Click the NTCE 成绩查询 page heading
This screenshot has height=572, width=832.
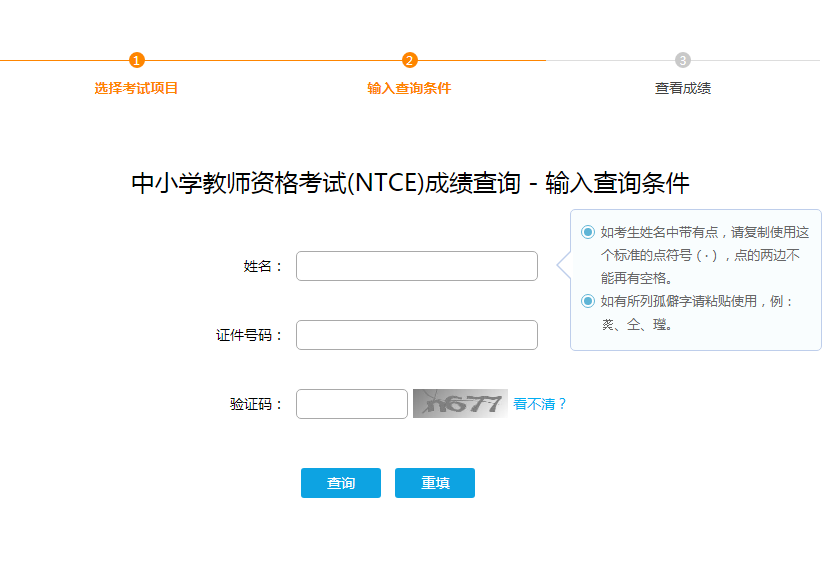pos(410,183)
